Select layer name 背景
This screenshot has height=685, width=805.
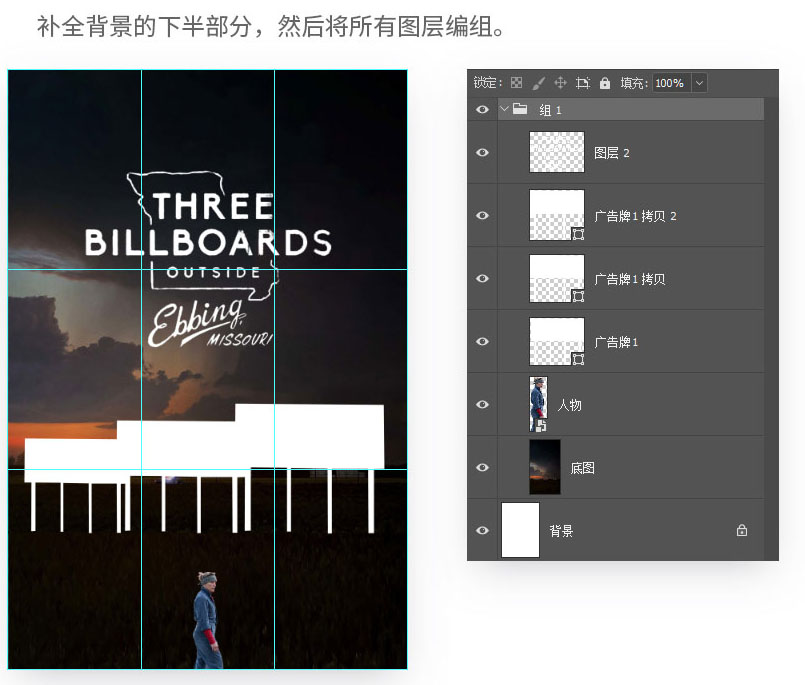coord(561,531)
